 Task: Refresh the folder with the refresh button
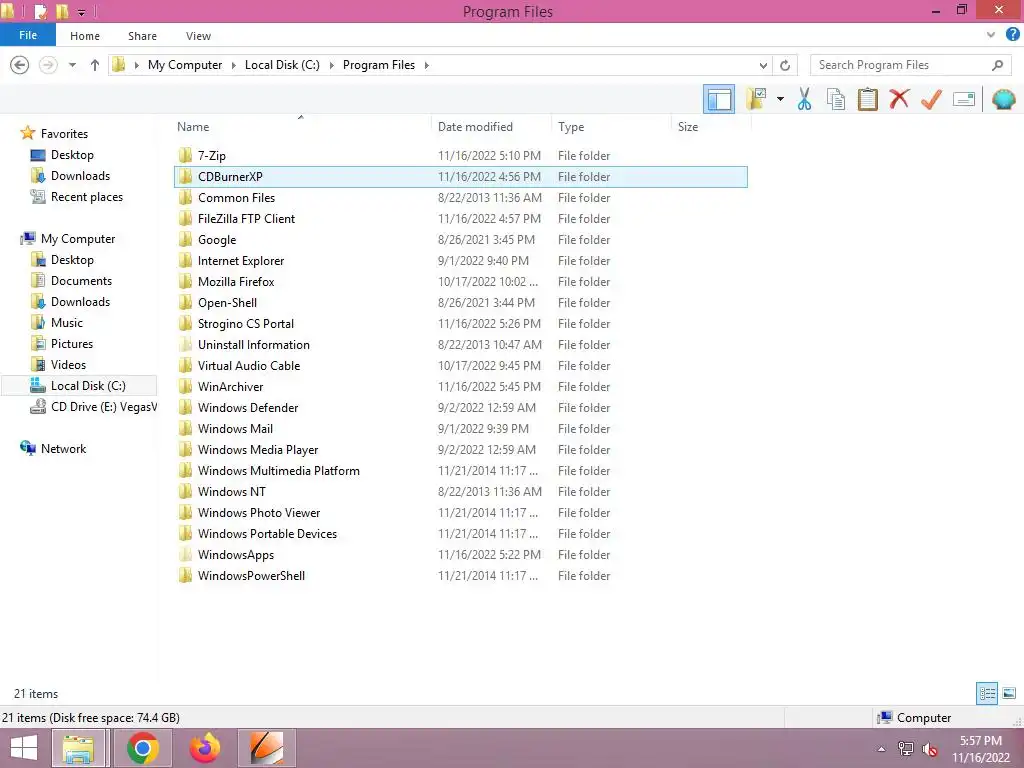tap(785, 65)
